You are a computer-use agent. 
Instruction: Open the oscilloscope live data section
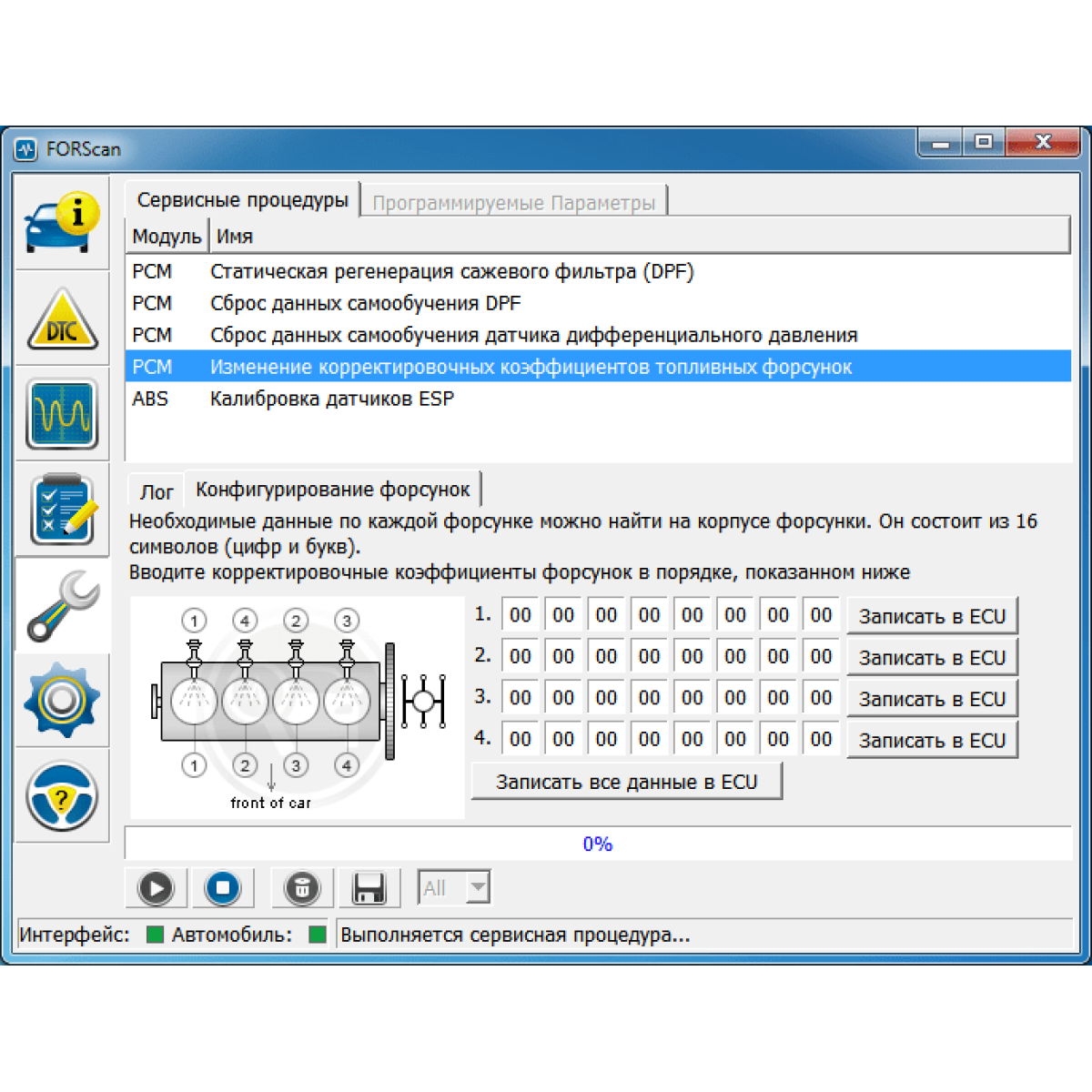coord(61,415)
